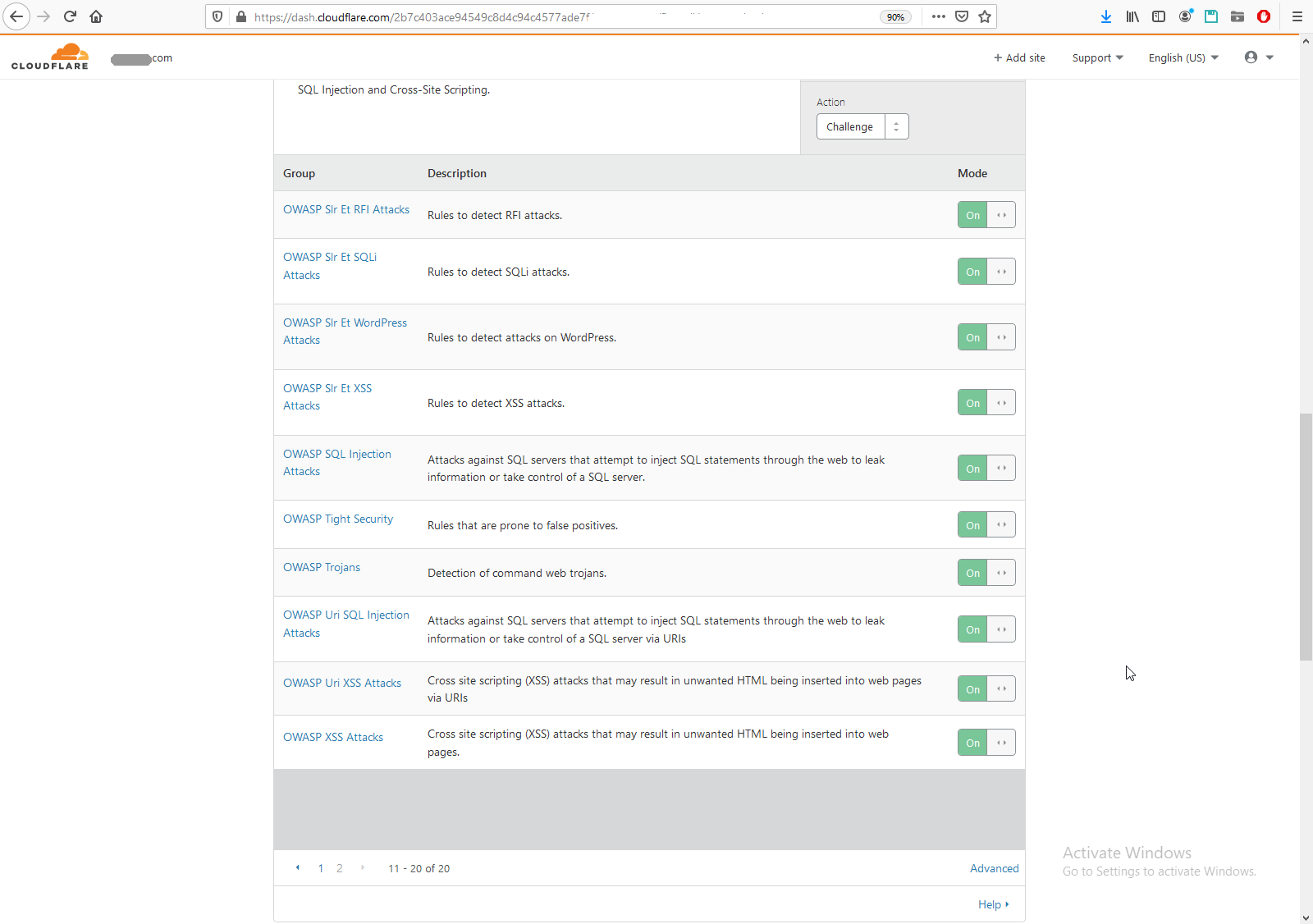Click the red ad blocker extension icon
1313x924 pixels.
[x=1264, y=16]
